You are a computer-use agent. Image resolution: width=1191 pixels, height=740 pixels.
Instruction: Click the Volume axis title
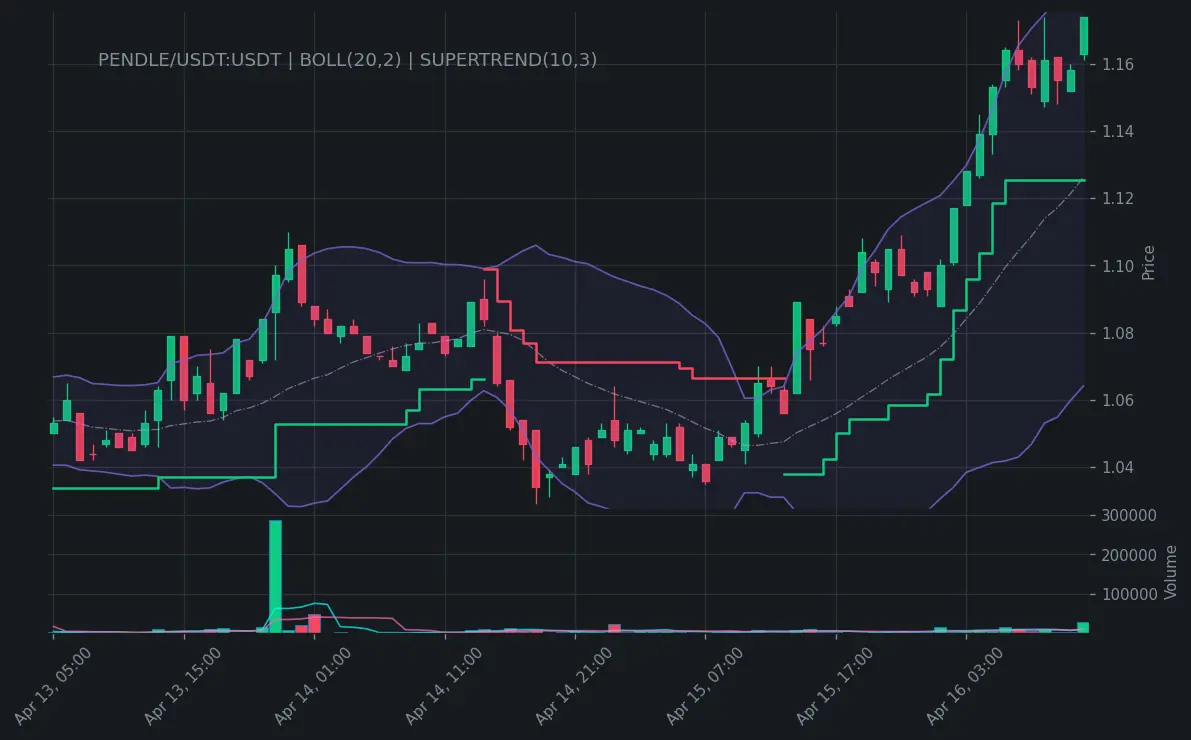coord(1170,572)
